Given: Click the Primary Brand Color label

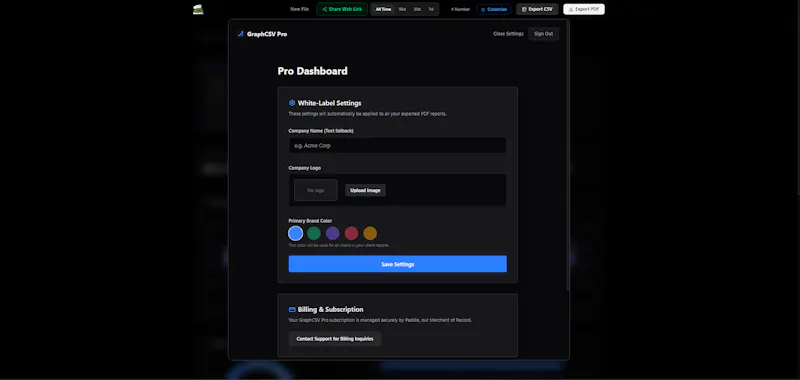Looking at the screenshot, I should [x=310, y=221].
